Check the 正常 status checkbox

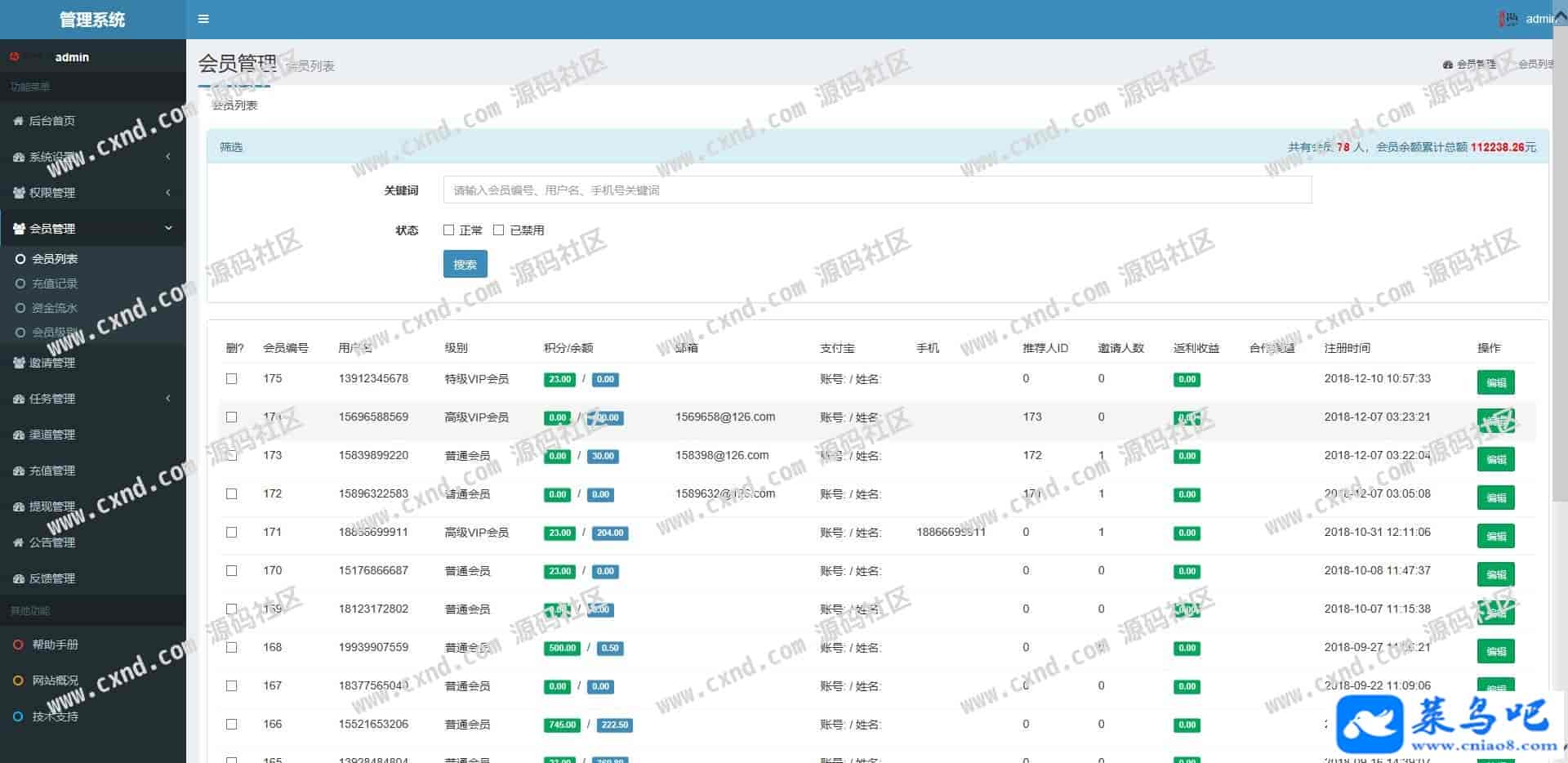448,230
